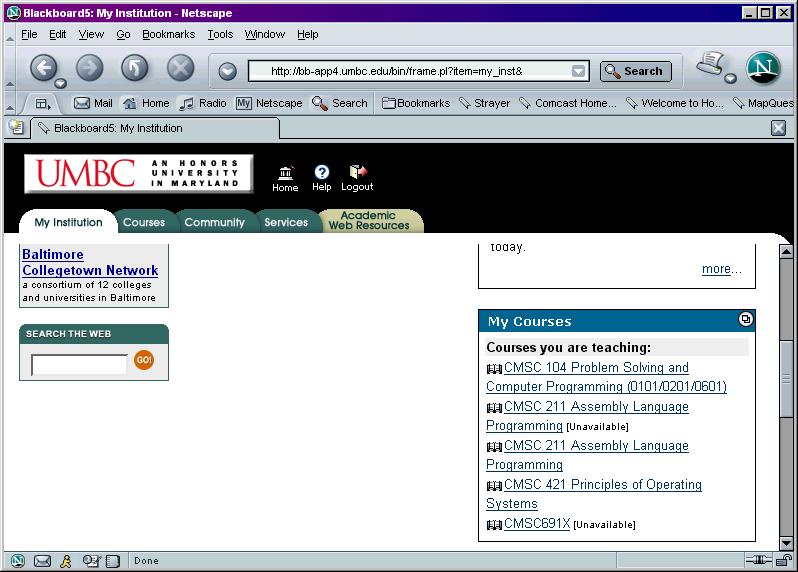The height and width of the screenshot is (572, 798).
Task: Open the View menu
Action: [91, 34]
